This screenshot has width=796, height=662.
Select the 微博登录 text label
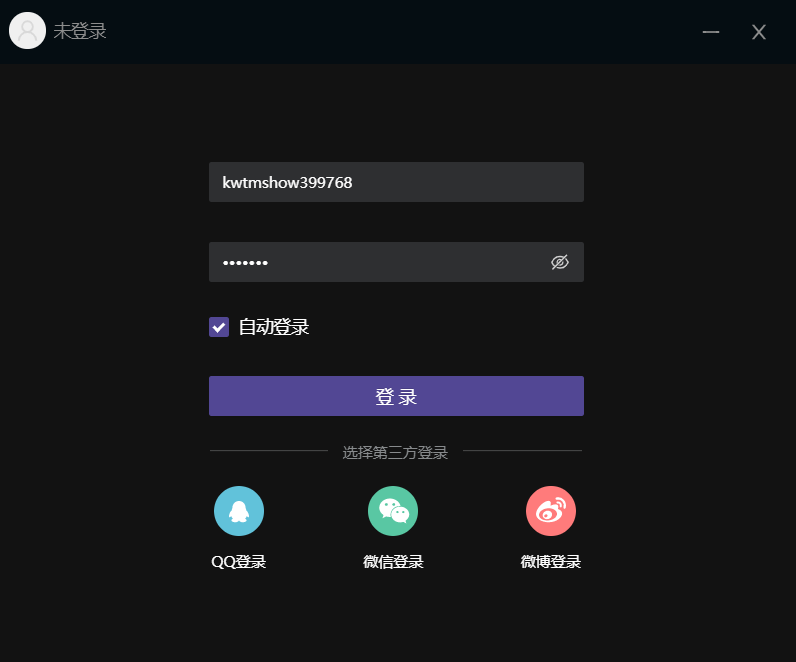pyautogui.click(x=551, y=561)
